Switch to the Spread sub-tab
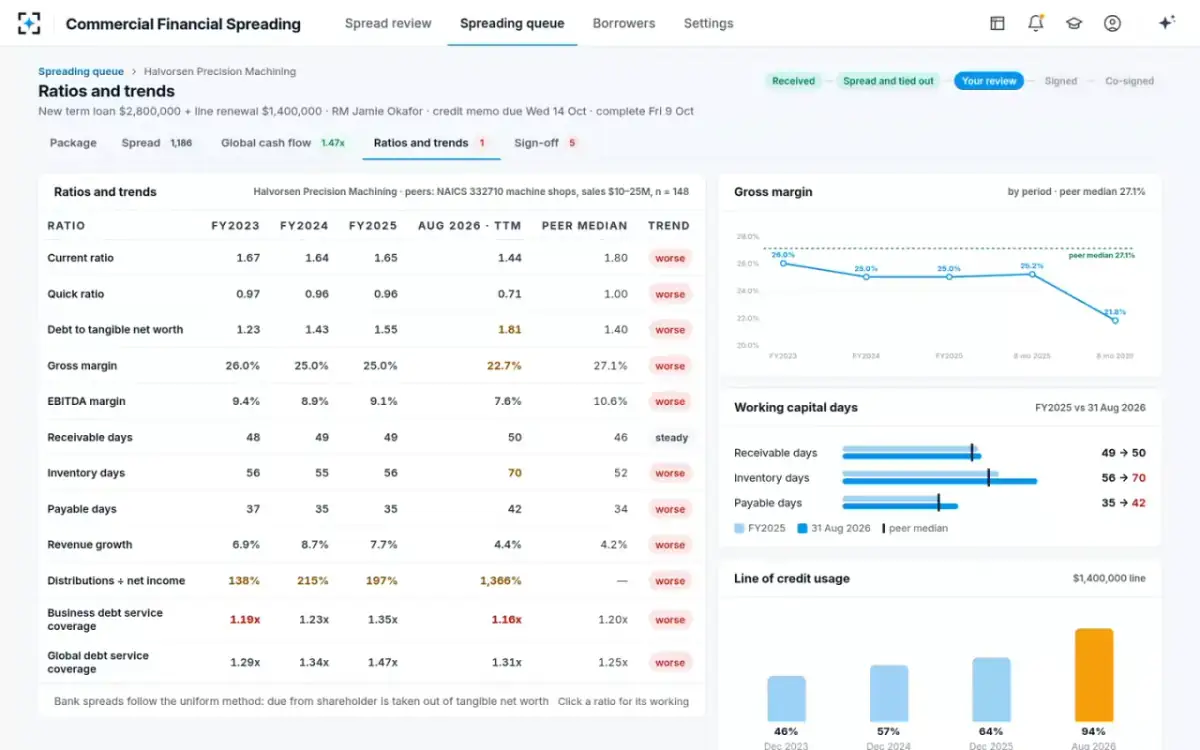1200x750 pixels. (x=157, y=143)
